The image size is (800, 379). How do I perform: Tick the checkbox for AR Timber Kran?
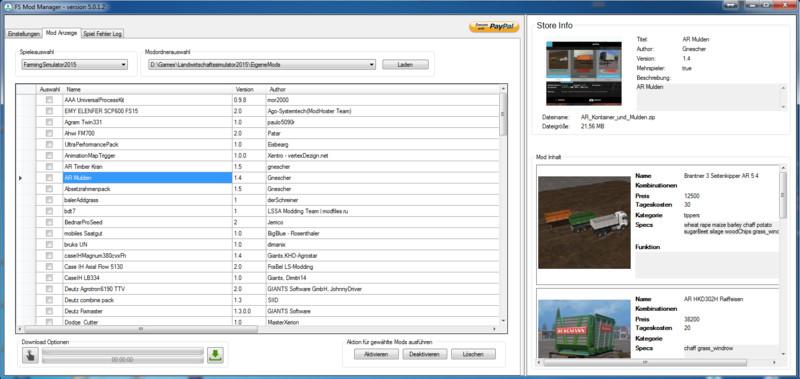(49, 166)
